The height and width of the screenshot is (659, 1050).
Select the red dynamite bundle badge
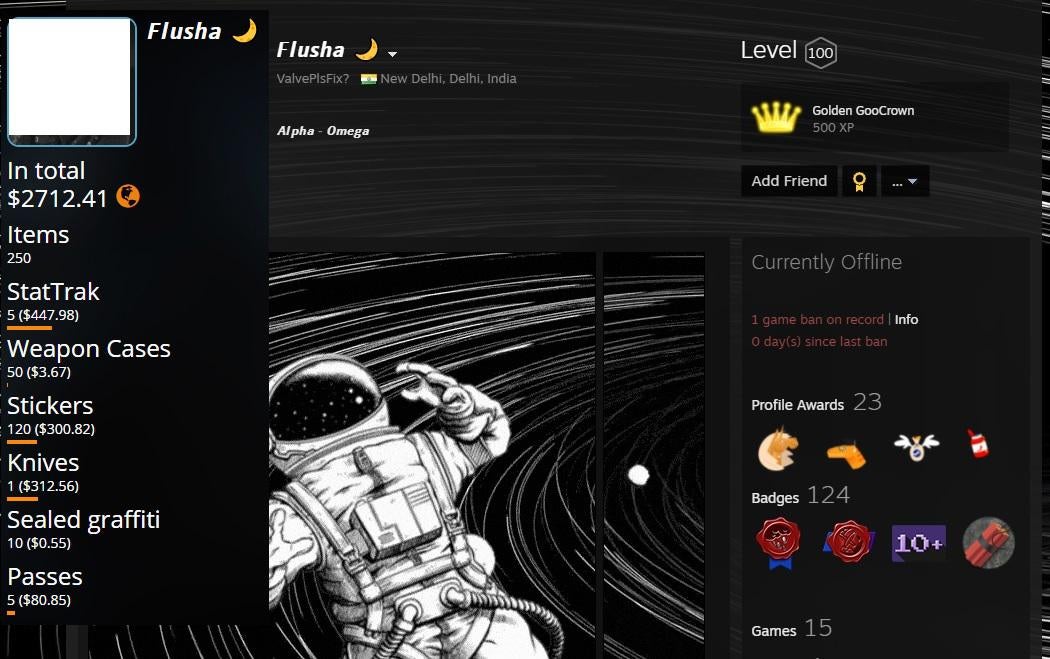pos(988,542)
